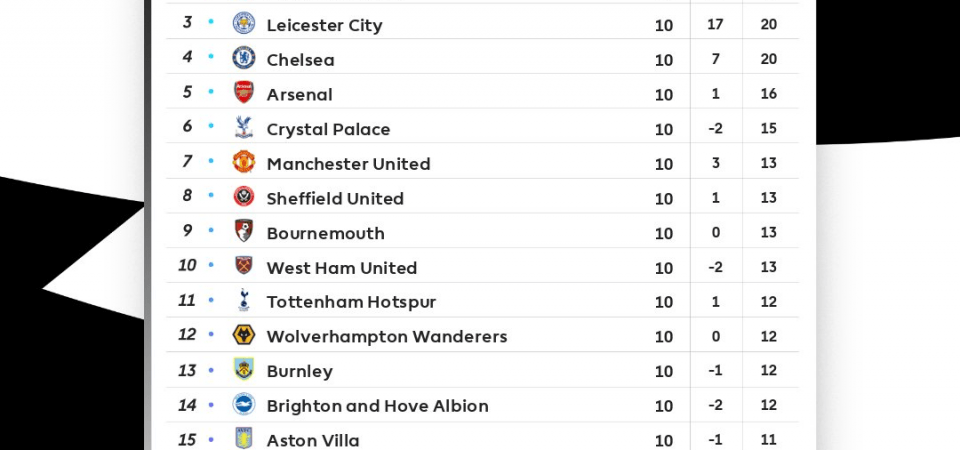The image size is (960, 450).
Task: Open the Burnley team link
Action: 299,371
